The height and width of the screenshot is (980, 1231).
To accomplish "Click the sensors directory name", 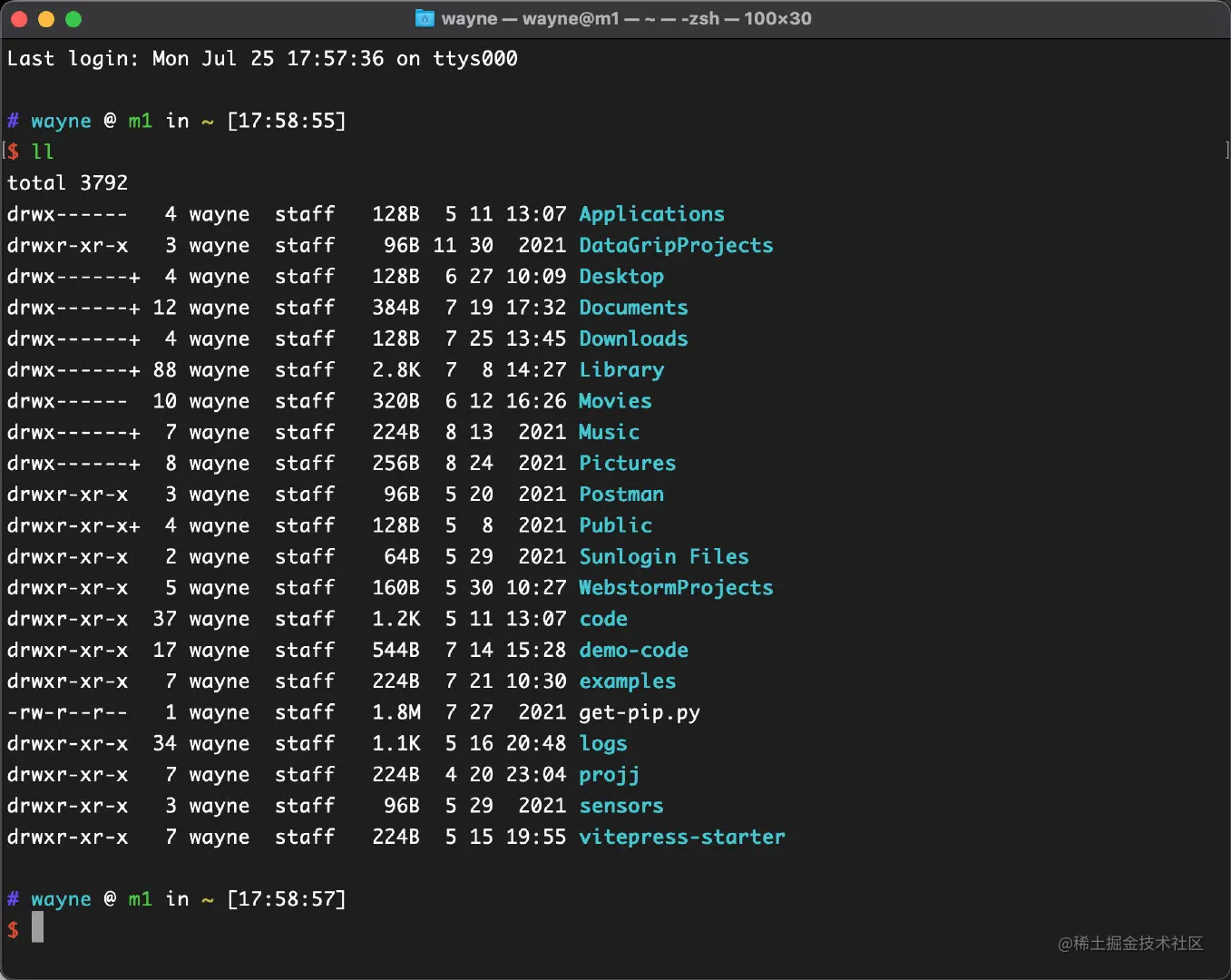I will point(621,806).
